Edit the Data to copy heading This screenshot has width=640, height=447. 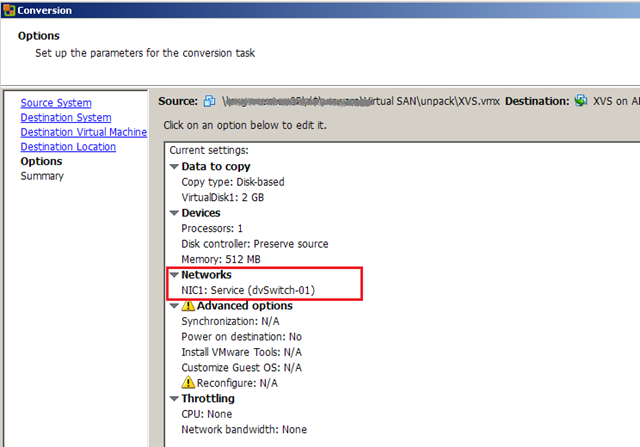pyautogui.click(x=216, y=167)
